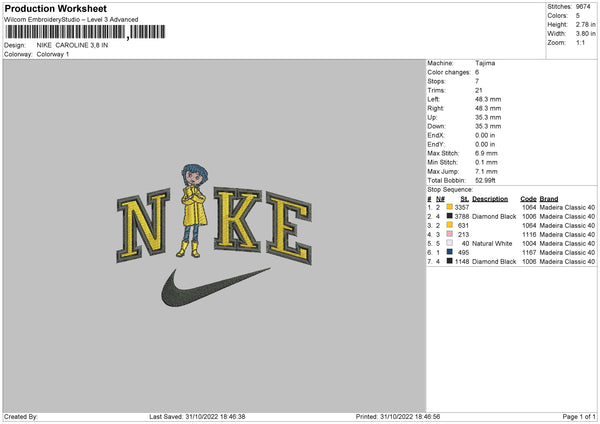Screen dimensions: 600x424
Task: Click stitch count 3357 in stop 1
Action: click(462, 207)
